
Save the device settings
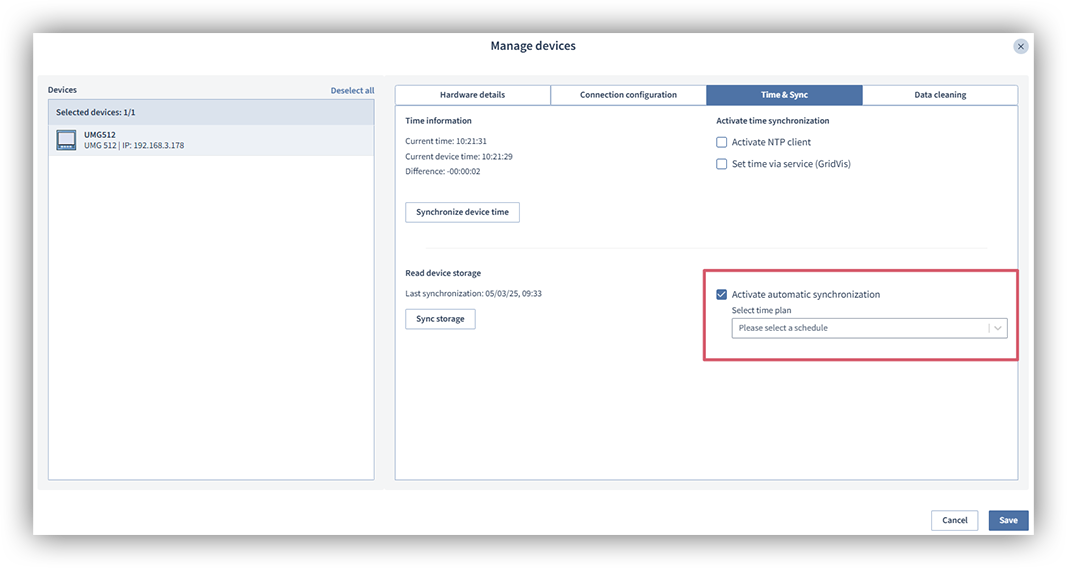[1008, 520]
